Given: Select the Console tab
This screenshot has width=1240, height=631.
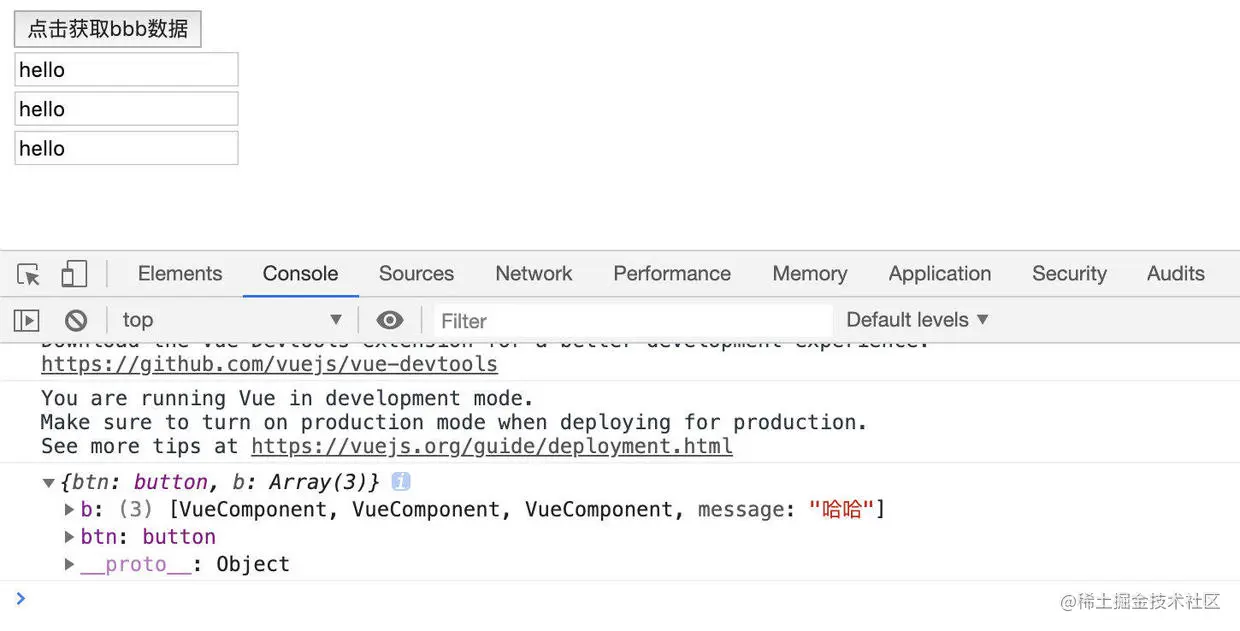Looking at the screenshot, I should point(301,273).
